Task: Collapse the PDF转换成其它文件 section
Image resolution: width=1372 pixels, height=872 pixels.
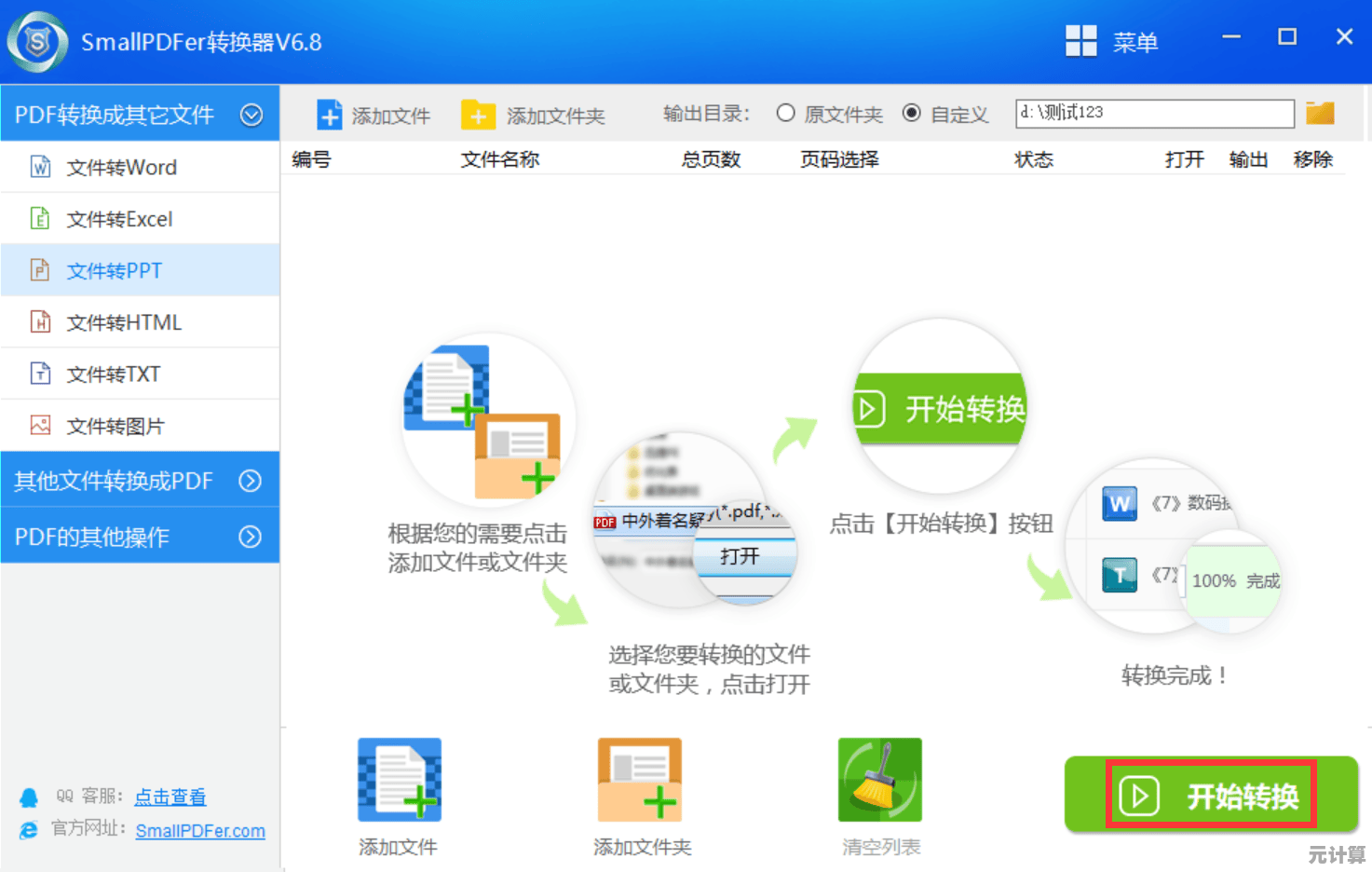Action: [251, 113]
